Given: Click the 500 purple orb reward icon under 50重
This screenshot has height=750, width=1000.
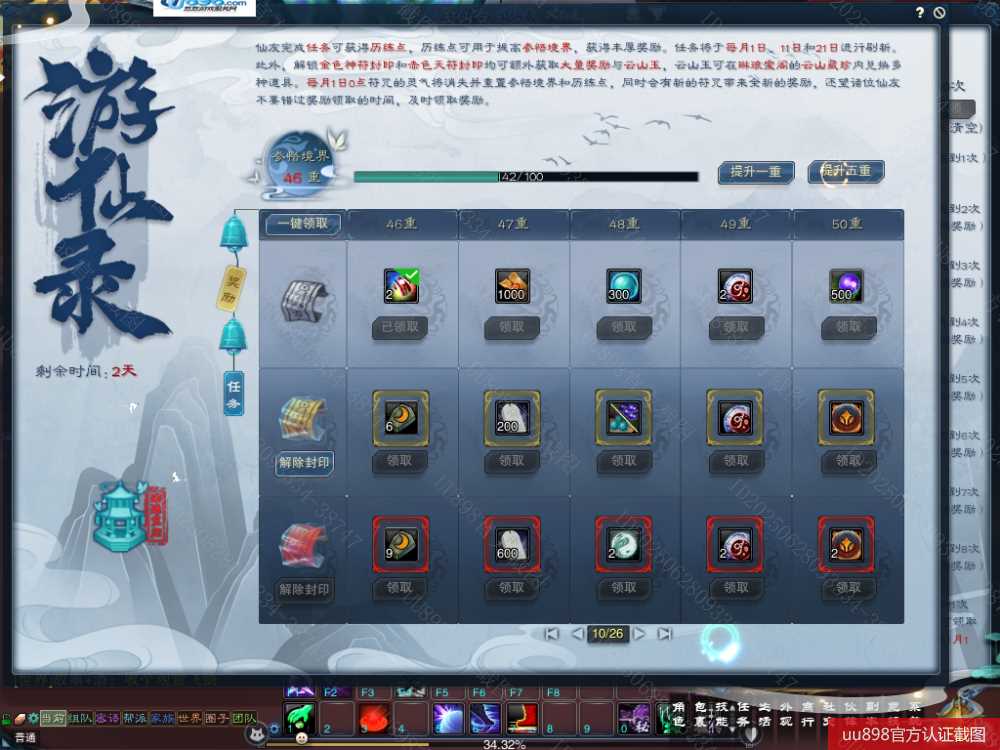Looking at the screenshot, I should (846, 286).
